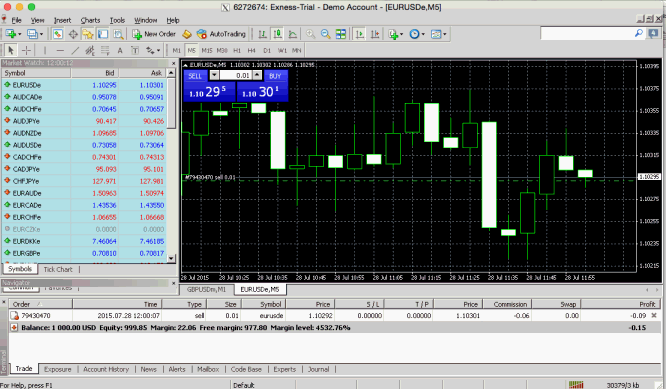666x389 pixels.
Task: Open the Market Watch toolbar icon
Action: click(x=58, y=34)
